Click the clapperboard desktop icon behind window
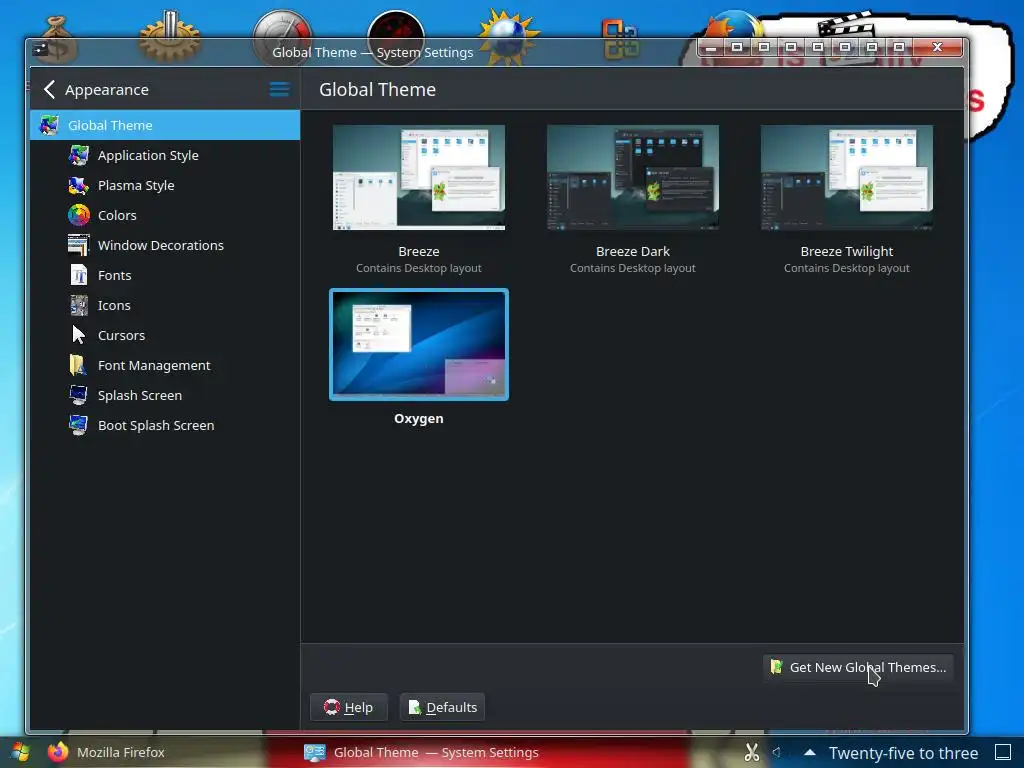 click(x=846, y=23)
